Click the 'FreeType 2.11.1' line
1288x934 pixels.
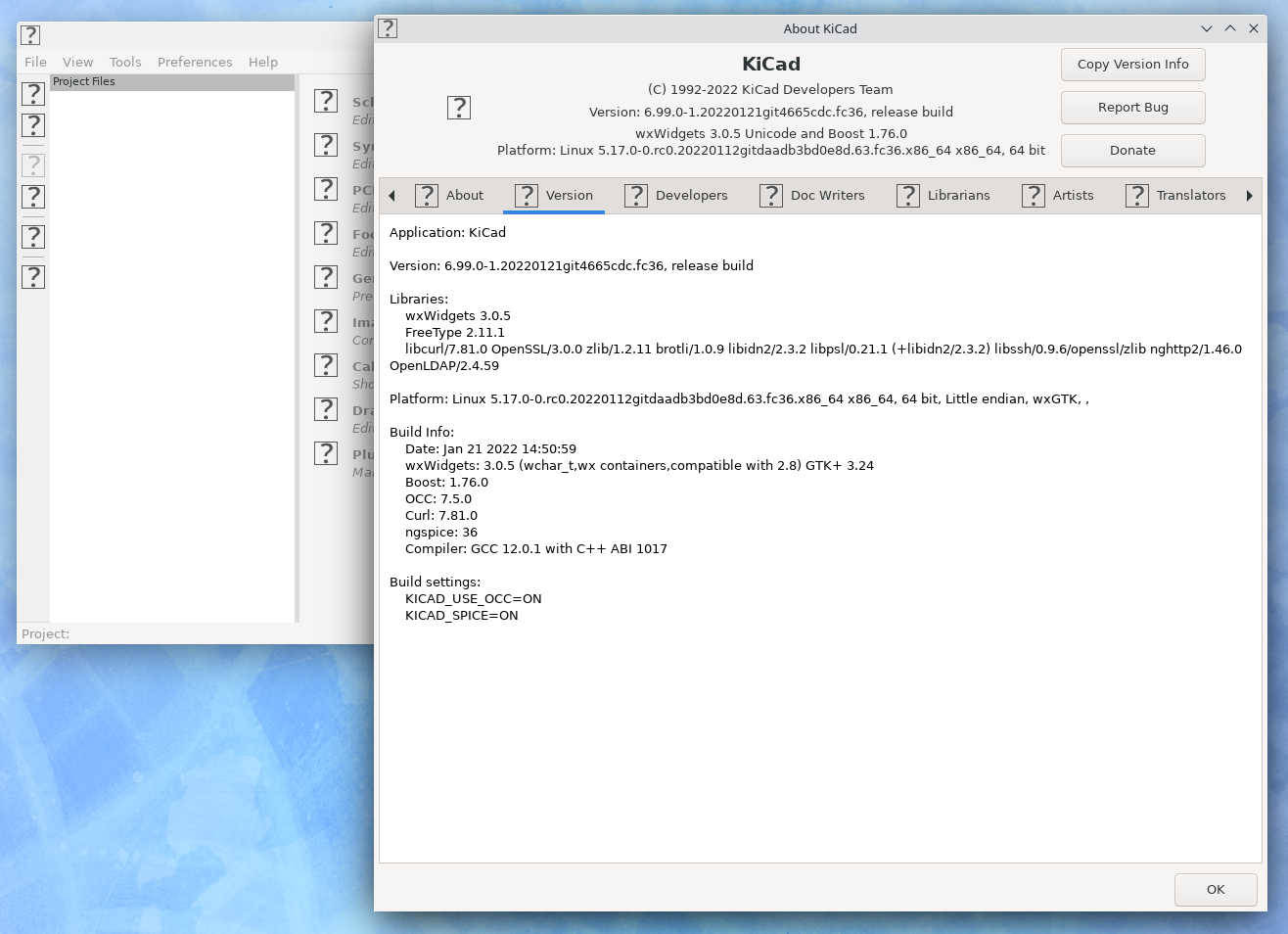455,333
